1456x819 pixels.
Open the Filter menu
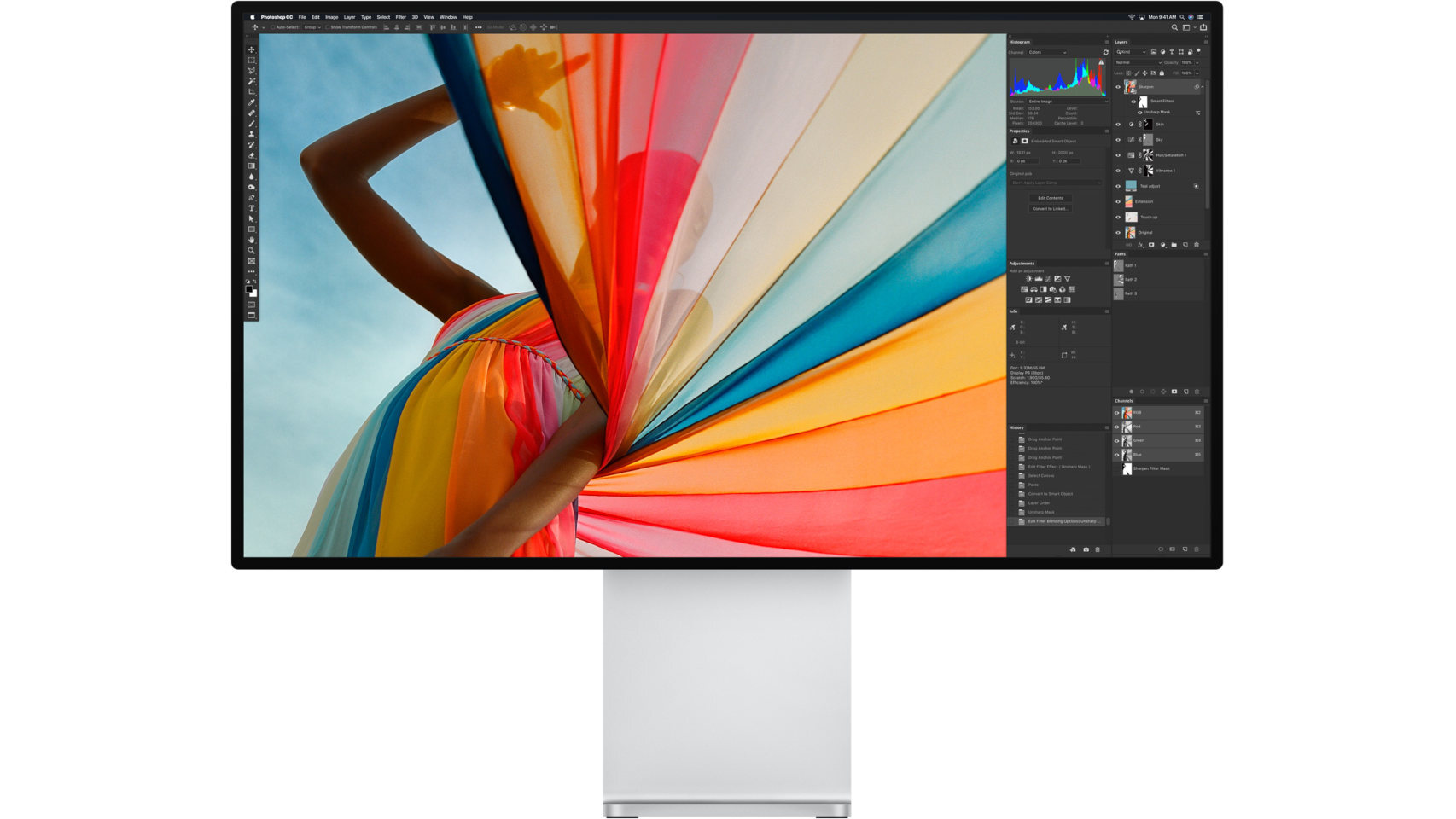click(x=400, y=16)
